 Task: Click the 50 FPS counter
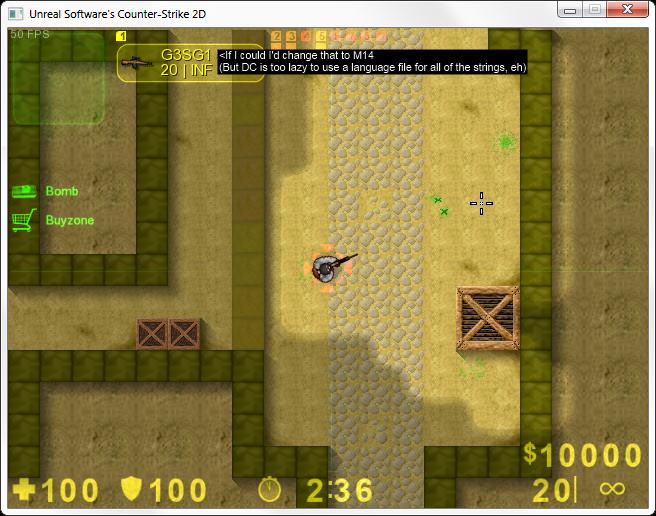coord(30,34)
